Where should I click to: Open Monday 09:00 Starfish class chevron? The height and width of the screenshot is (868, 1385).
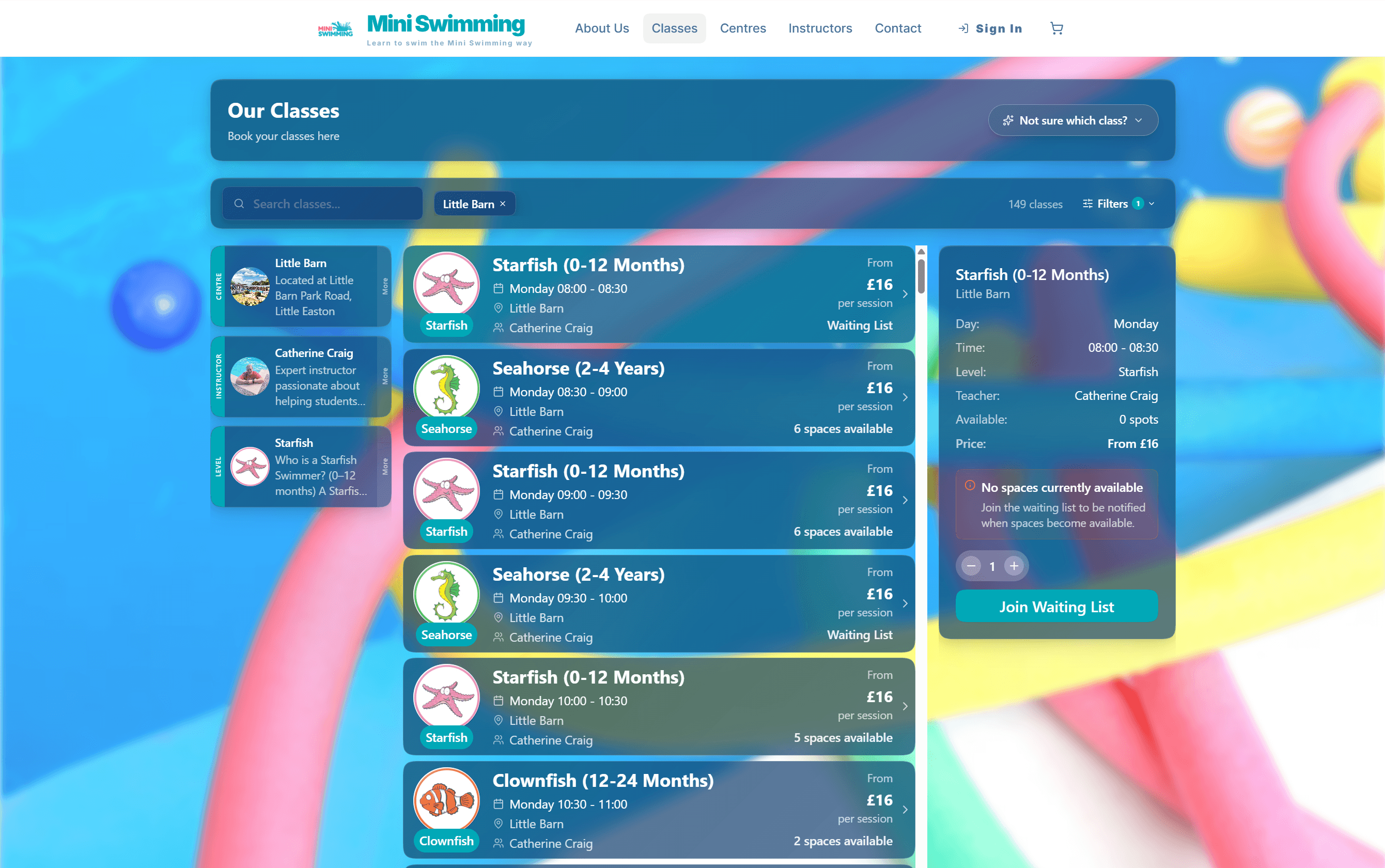pos(905,500)
